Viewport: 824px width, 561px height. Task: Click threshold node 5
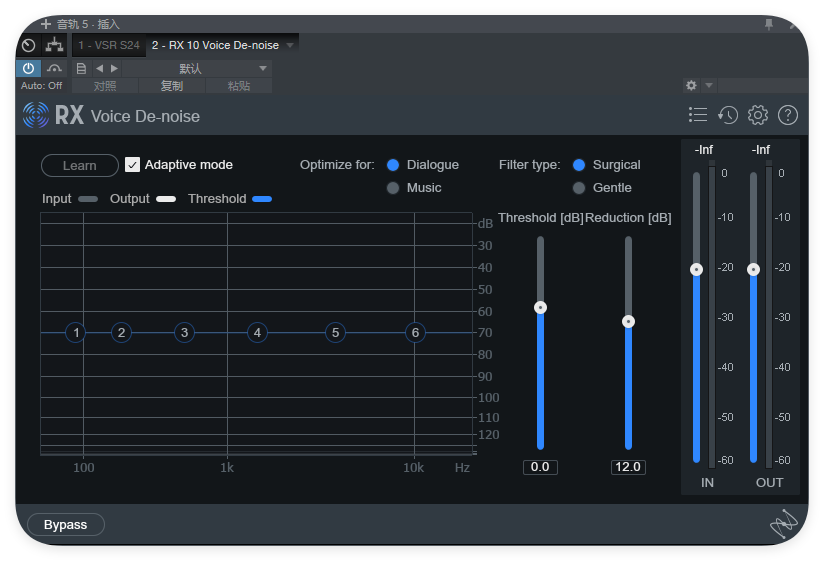(335, 333)
